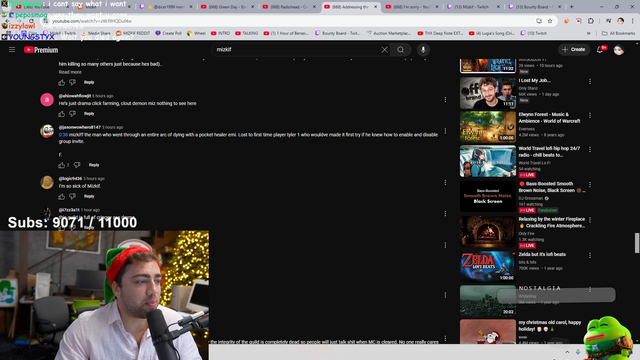Click the YouTube Premium logo
The height and width of the screenshot is (360, 640).
tap(41, 50)
